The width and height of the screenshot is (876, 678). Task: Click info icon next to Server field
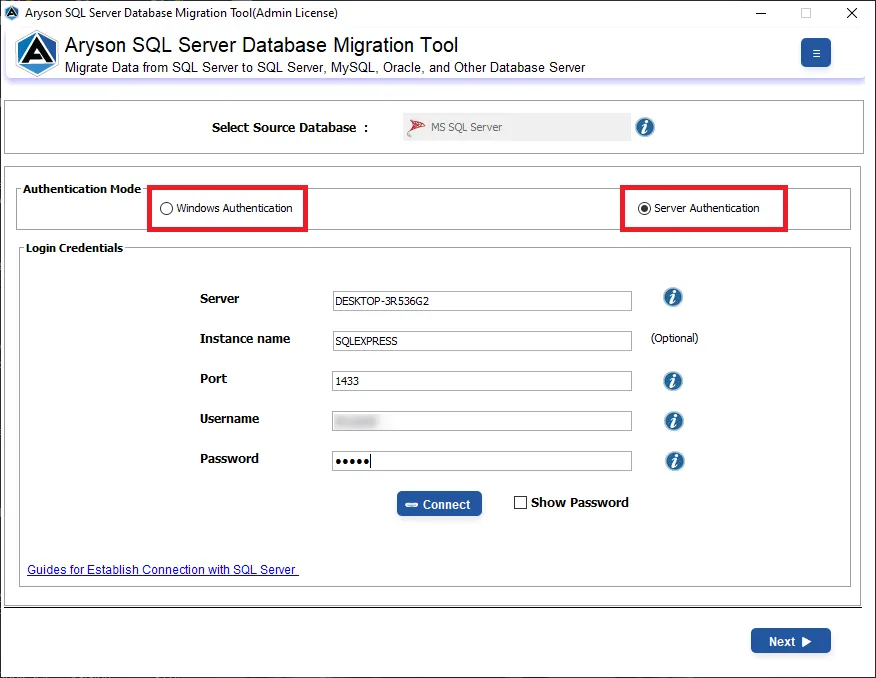[x=673, y=297]
